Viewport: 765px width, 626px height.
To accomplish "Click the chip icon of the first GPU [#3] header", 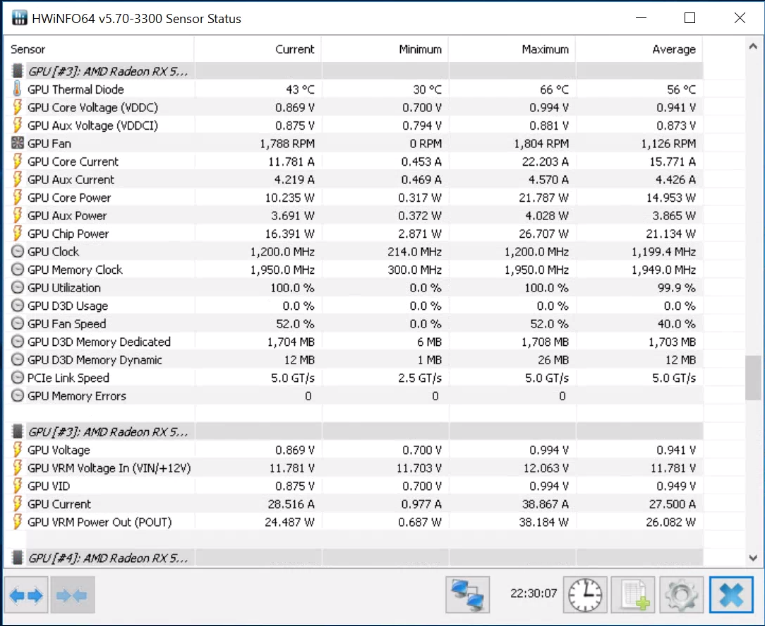I will [x=17, y=71].
